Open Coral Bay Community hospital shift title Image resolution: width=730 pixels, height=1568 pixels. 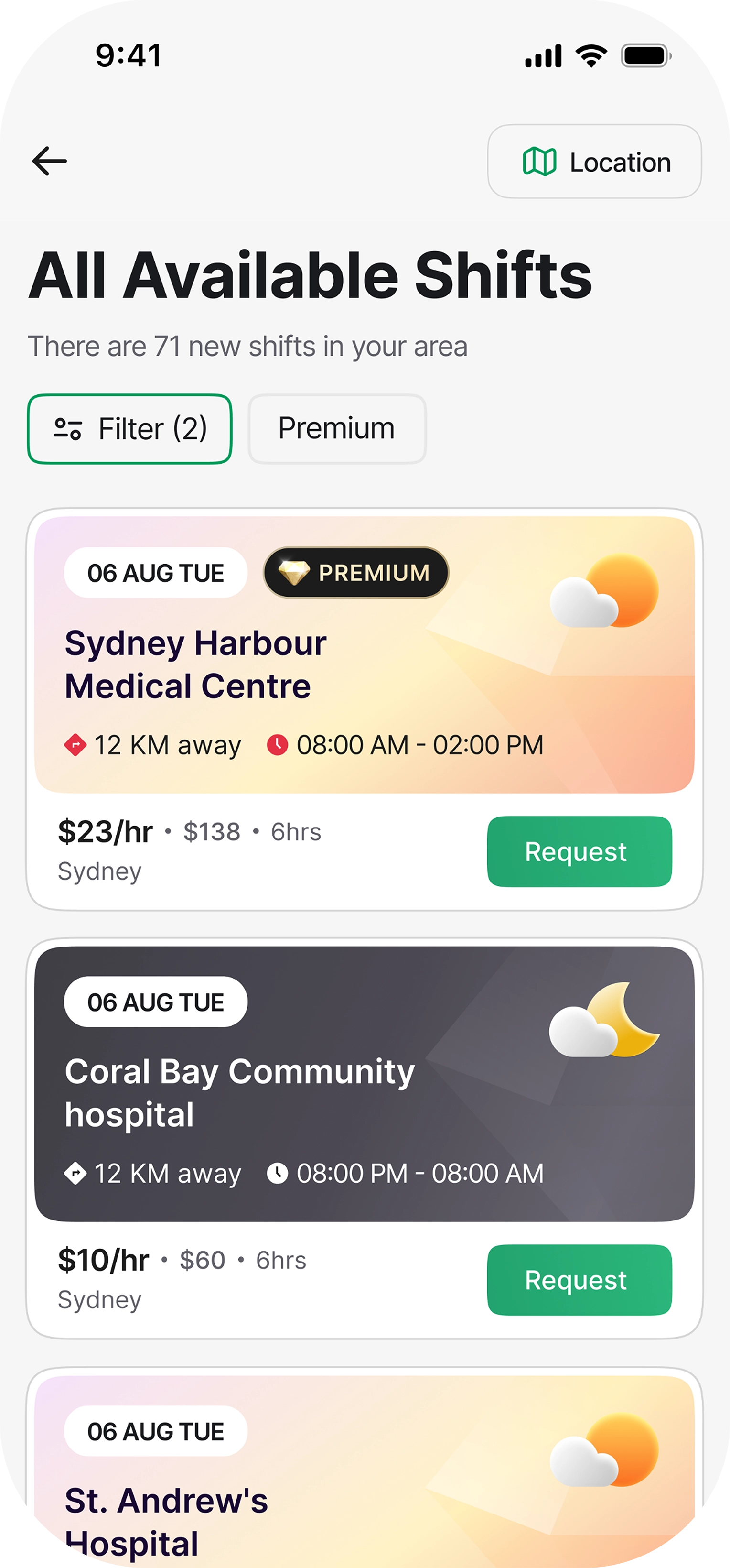pyautogui.click(x=240, y=1093)
